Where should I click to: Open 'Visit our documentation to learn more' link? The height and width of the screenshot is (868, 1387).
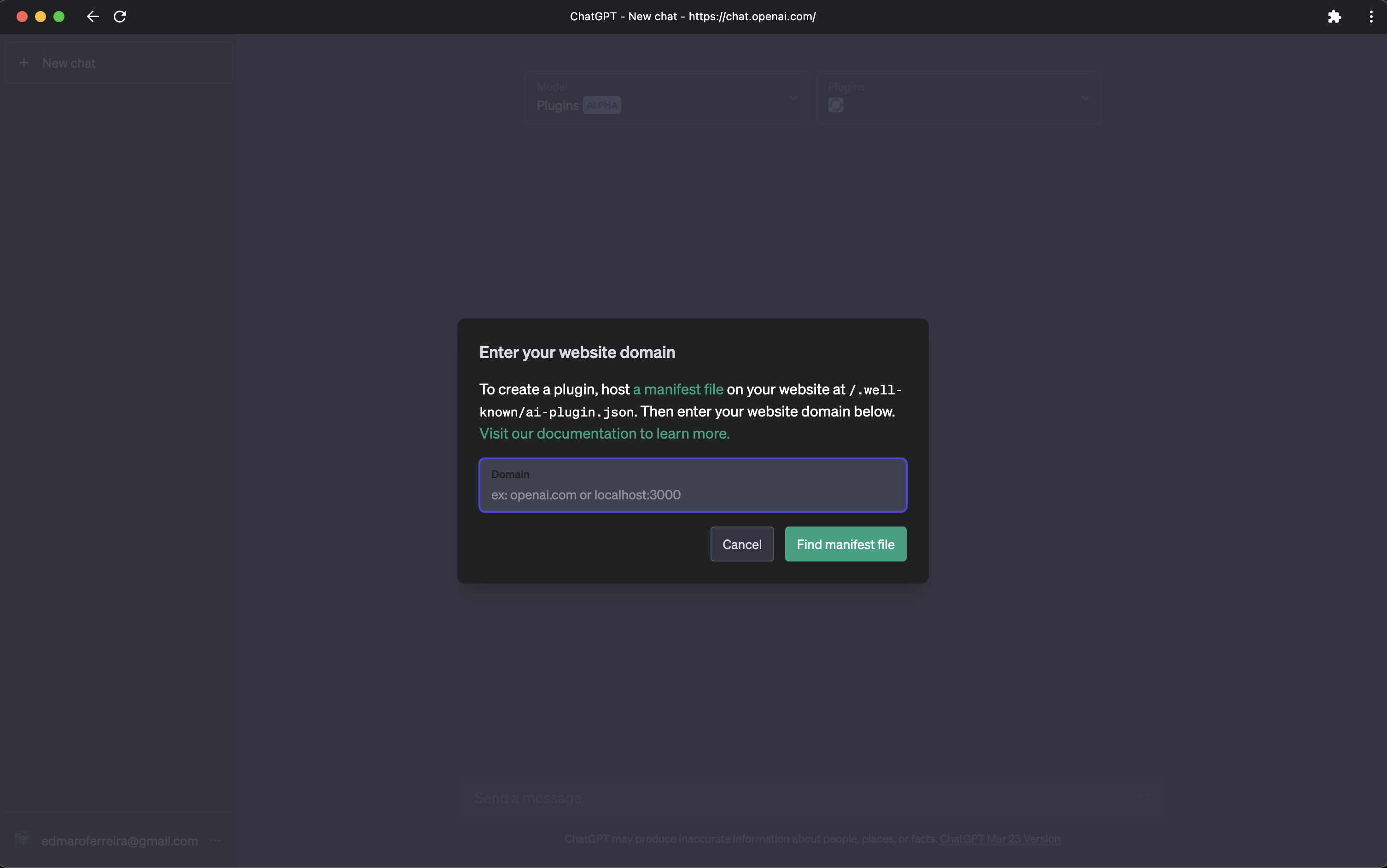[x=604, y=434]
